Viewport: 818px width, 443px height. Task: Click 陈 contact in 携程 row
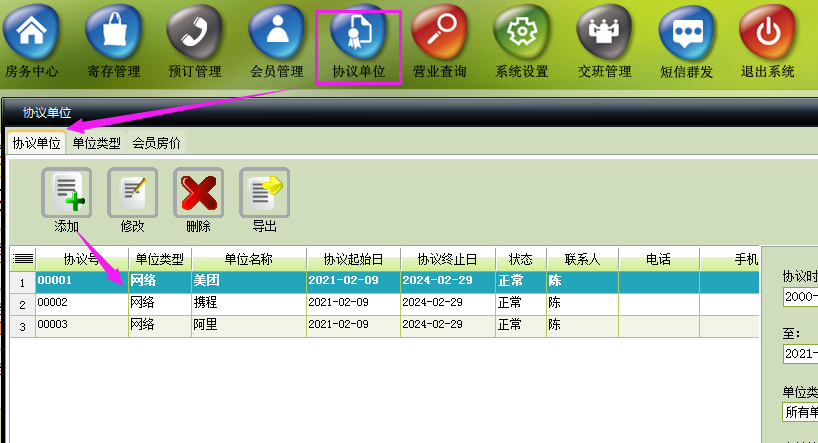[x=582, y=304]
